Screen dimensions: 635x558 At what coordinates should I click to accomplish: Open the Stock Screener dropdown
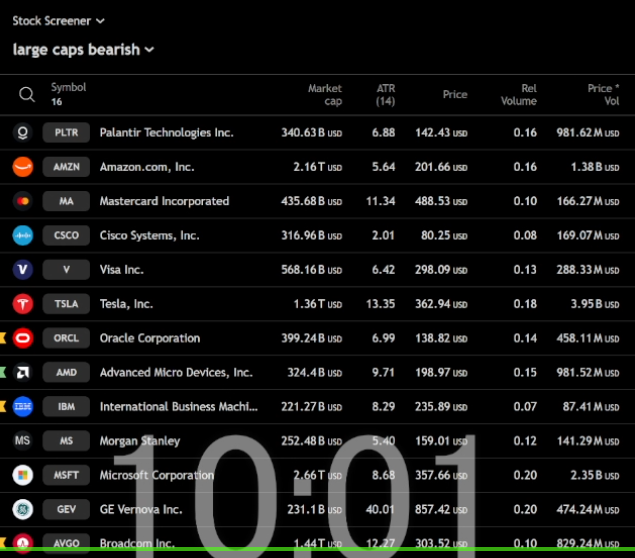pyautogui.click(x=58, y=21)
